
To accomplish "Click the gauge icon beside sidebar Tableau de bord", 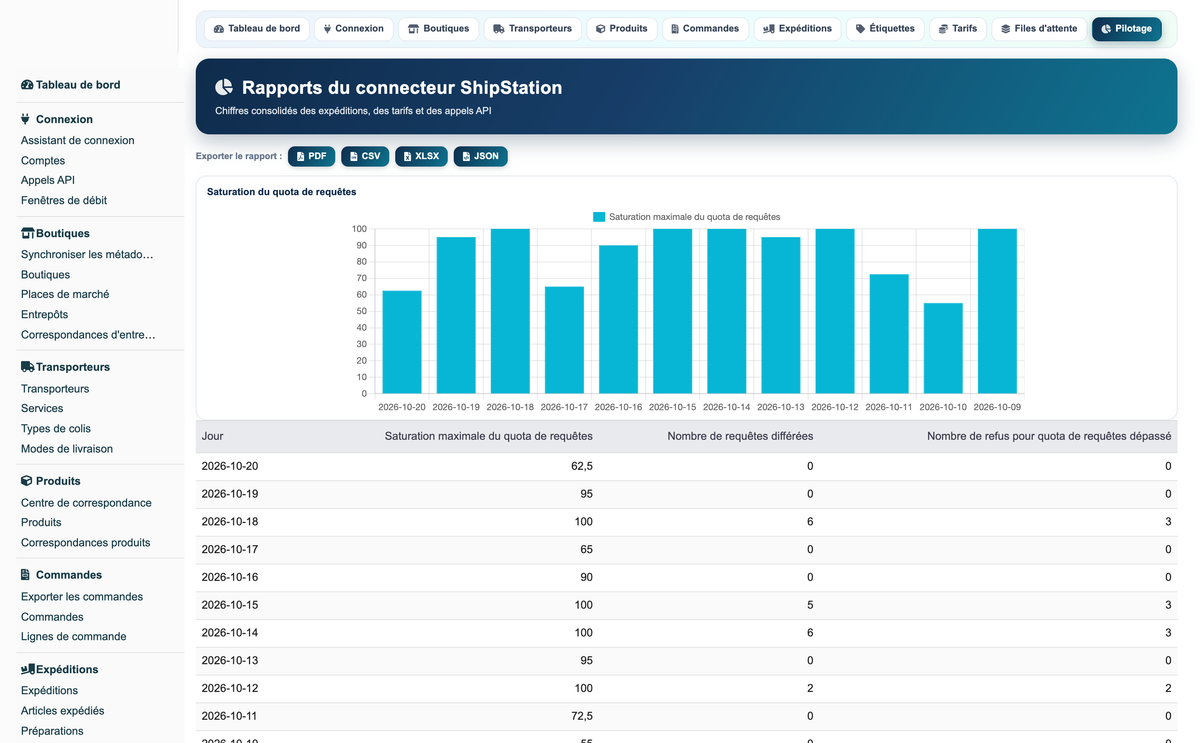I will click(27, 85).
